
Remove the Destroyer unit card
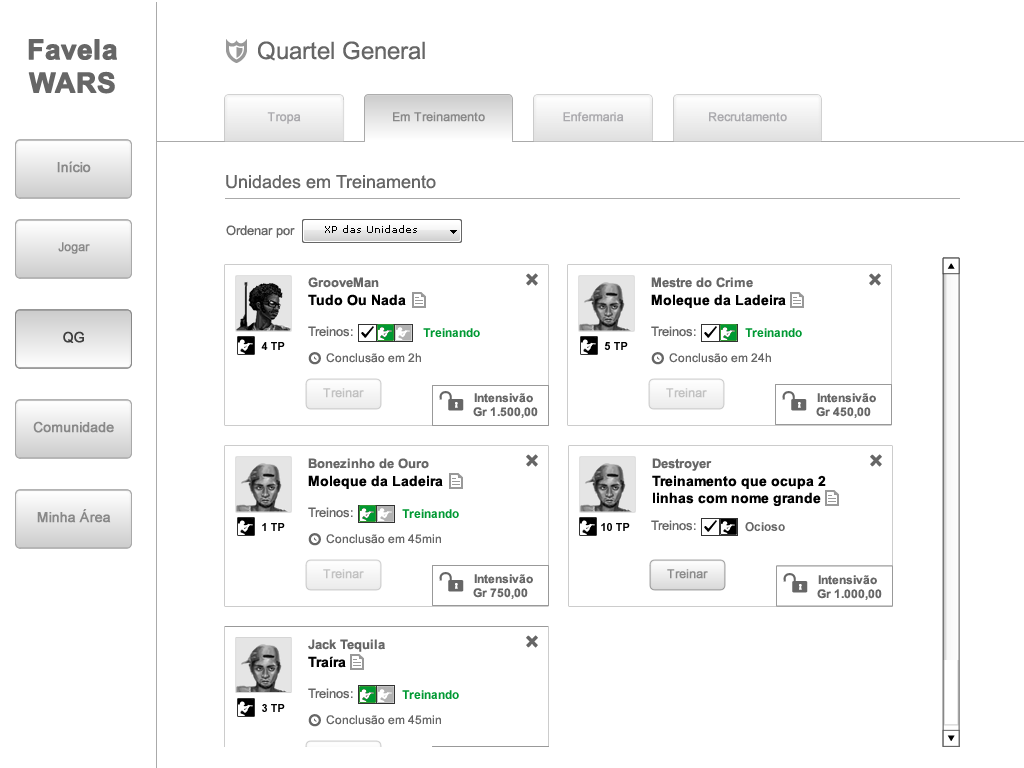[x=876, y=461]
